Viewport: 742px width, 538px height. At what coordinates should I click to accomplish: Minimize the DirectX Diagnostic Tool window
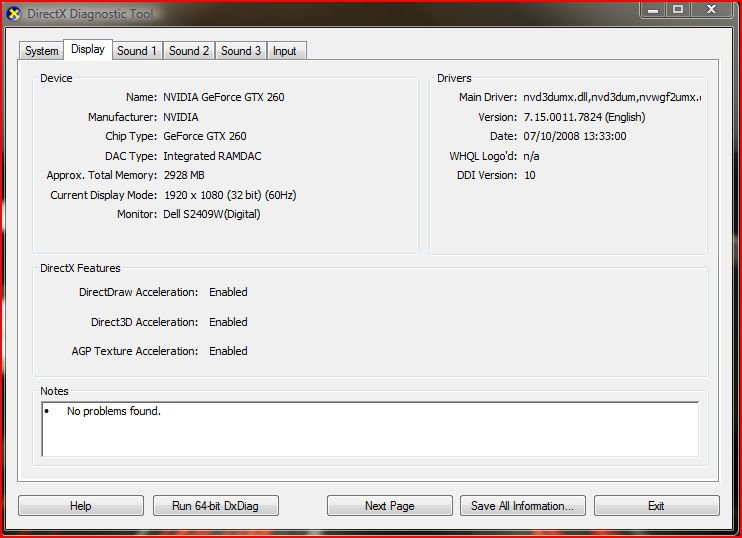653,9
